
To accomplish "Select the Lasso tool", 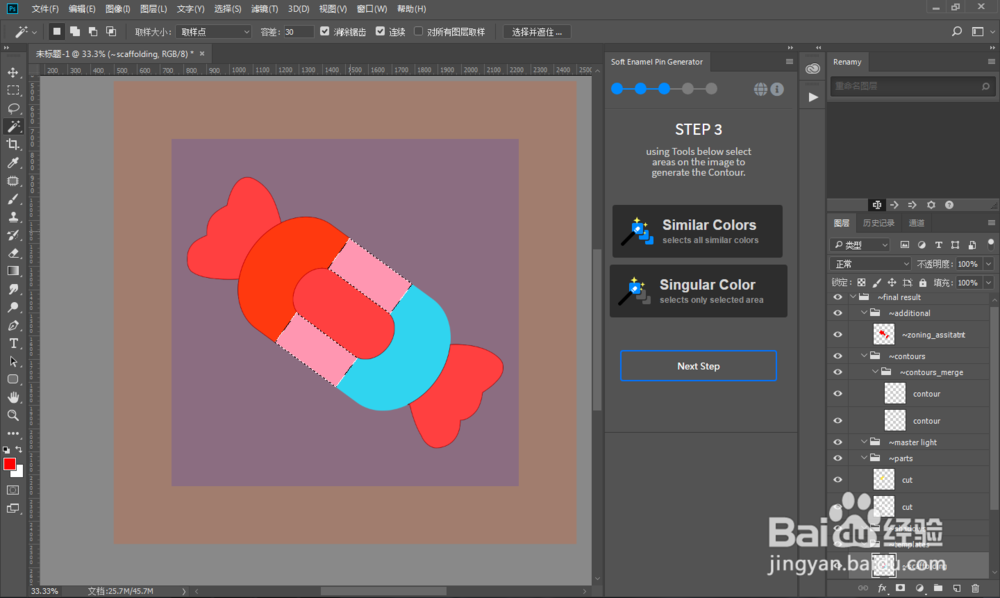I will point(13,108).
